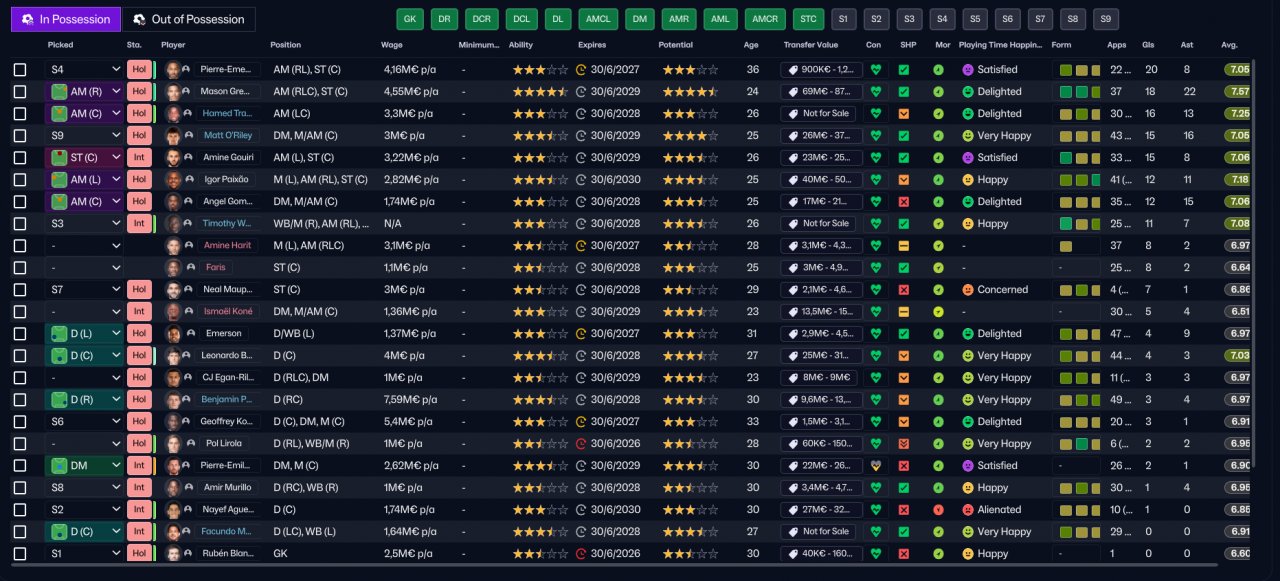Open the S8 picked dropdown for Amir Murillo
Viewport: 1280px width, 581px height.
pyautogui.click(x=84, y=488)
